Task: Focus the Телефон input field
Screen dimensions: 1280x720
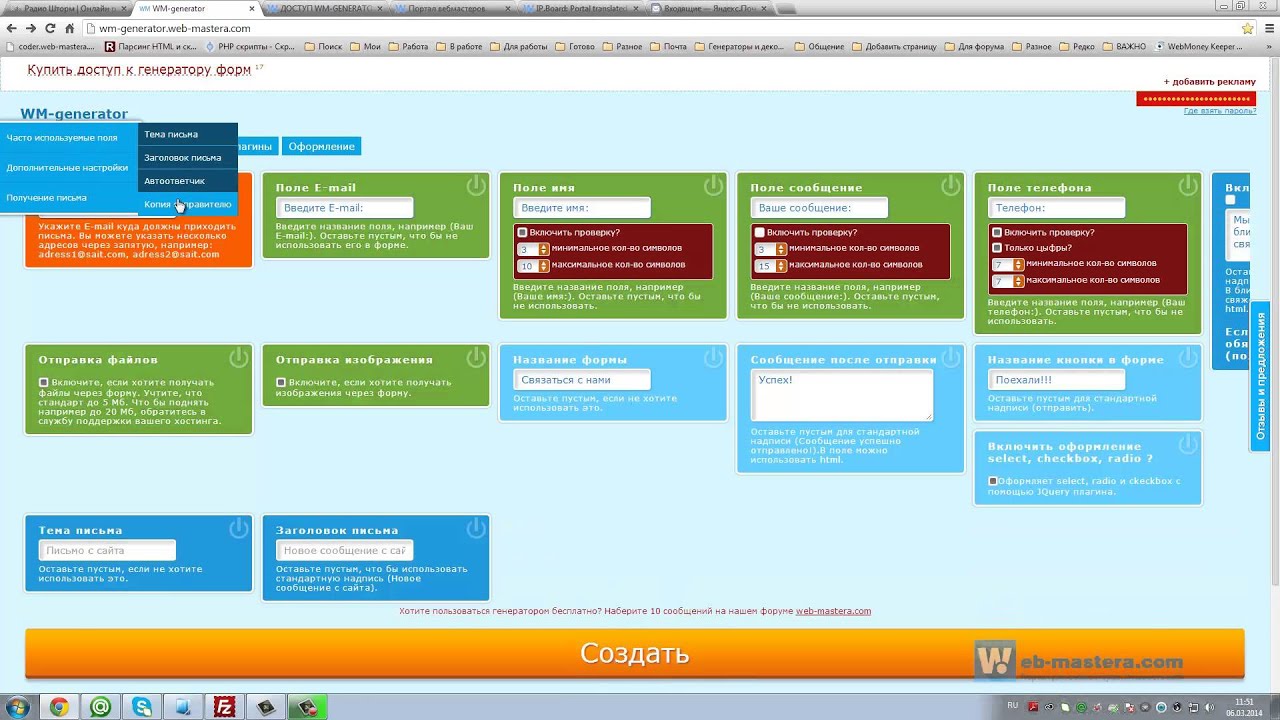Action: tap(1057, 208)
